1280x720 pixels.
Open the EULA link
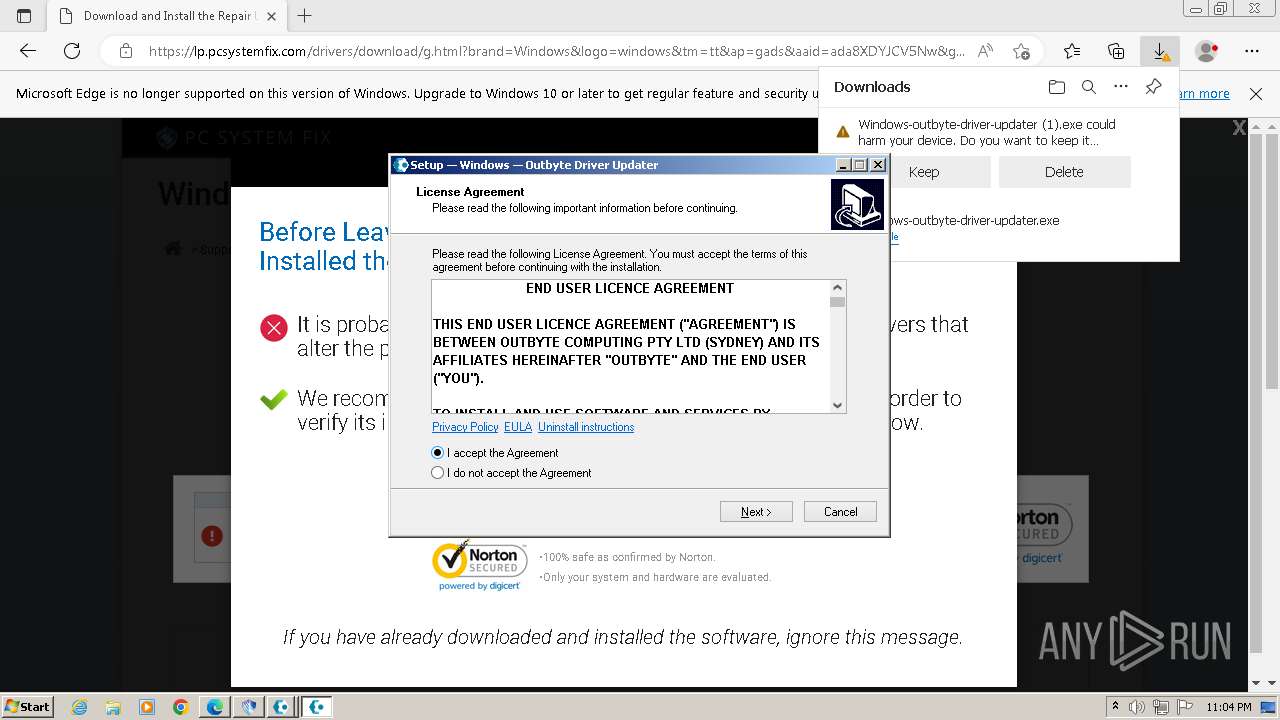(518, 427)
